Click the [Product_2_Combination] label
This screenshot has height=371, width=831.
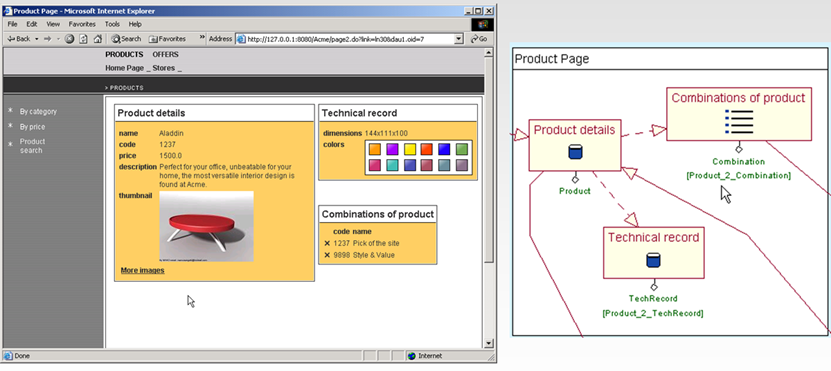tap(738, 175)
